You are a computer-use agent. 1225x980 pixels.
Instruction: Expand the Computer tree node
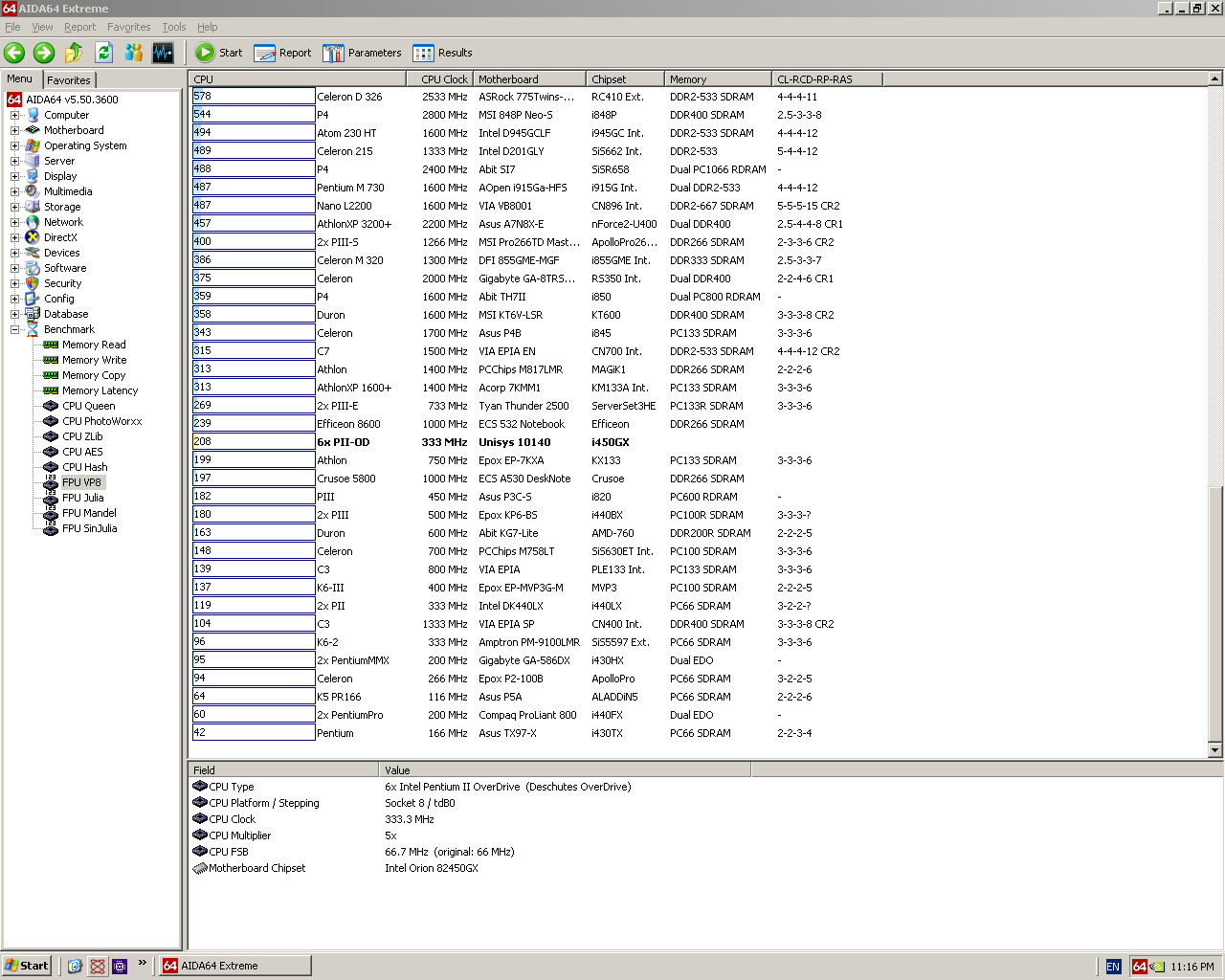[x=15, y=115]
